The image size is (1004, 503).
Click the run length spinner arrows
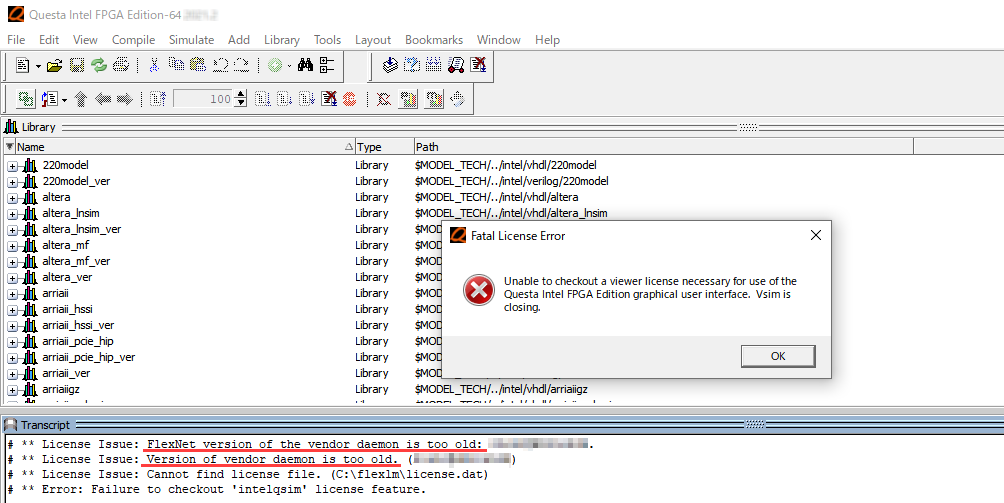(241, 99)
